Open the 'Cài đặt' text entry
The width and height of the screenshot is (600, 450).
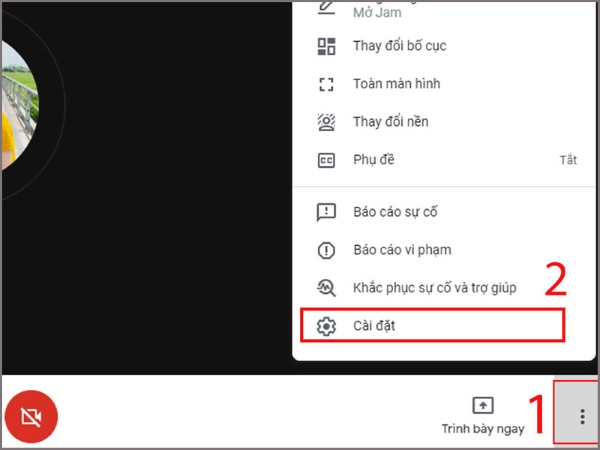[376, 326]
